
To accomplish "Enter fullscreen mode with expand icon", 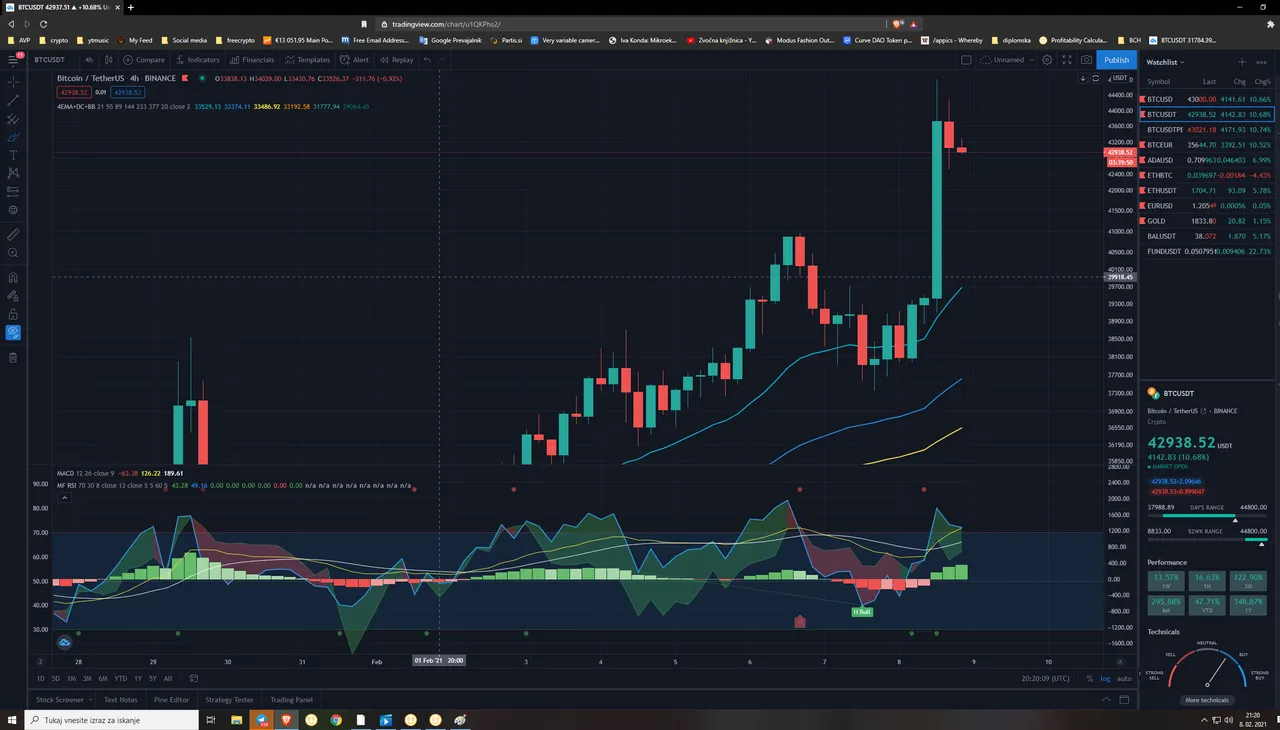I will pyautogui.click(x=1067, y=60).
